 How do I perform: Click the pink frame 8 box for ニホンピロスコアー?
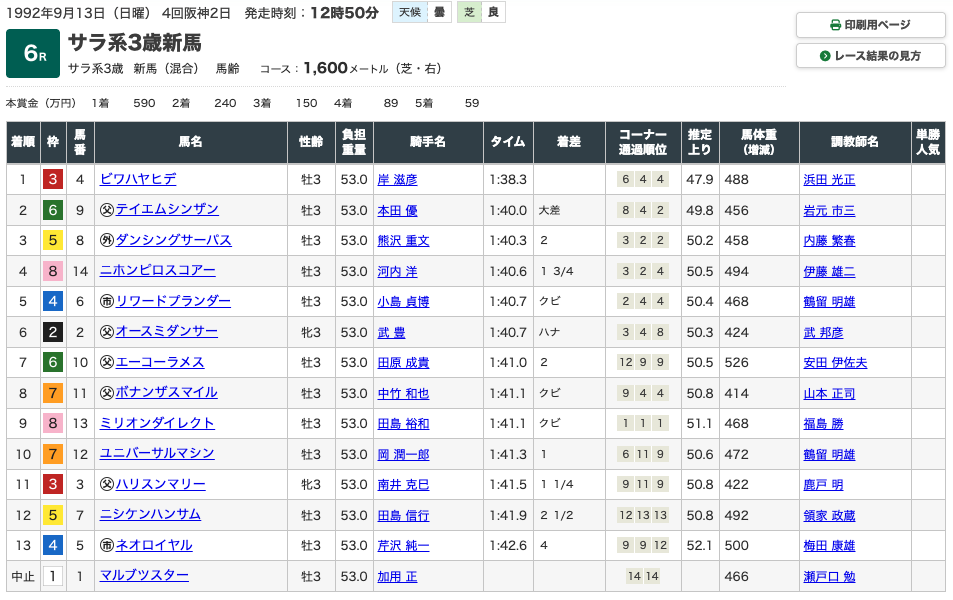[53, 271]
